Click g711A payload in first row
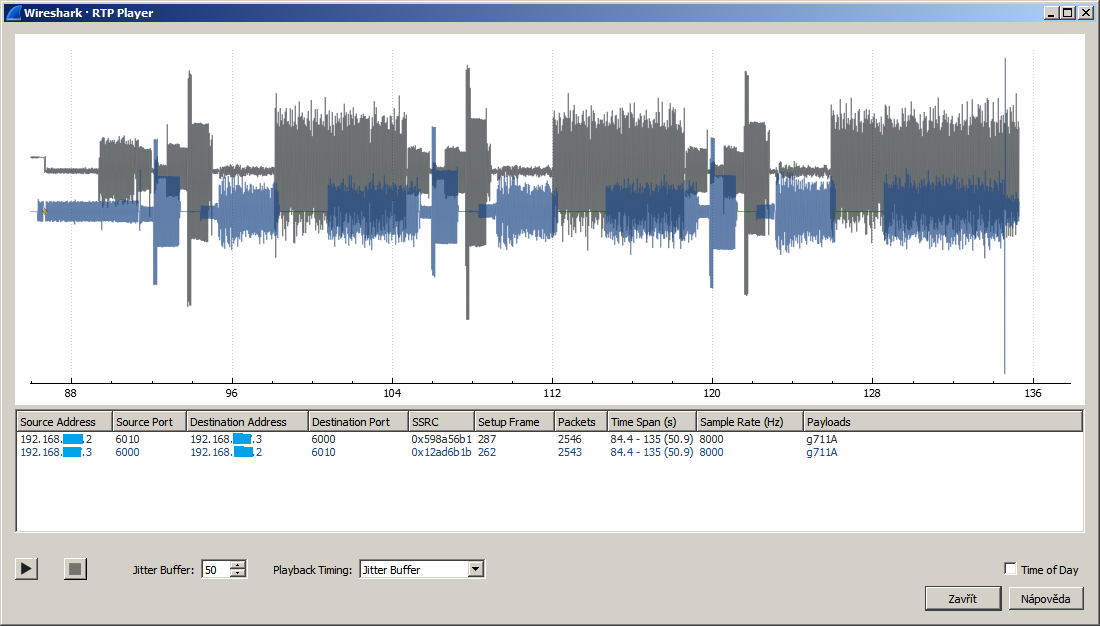This screenshot has height=626, width=1100. (822, 439)
